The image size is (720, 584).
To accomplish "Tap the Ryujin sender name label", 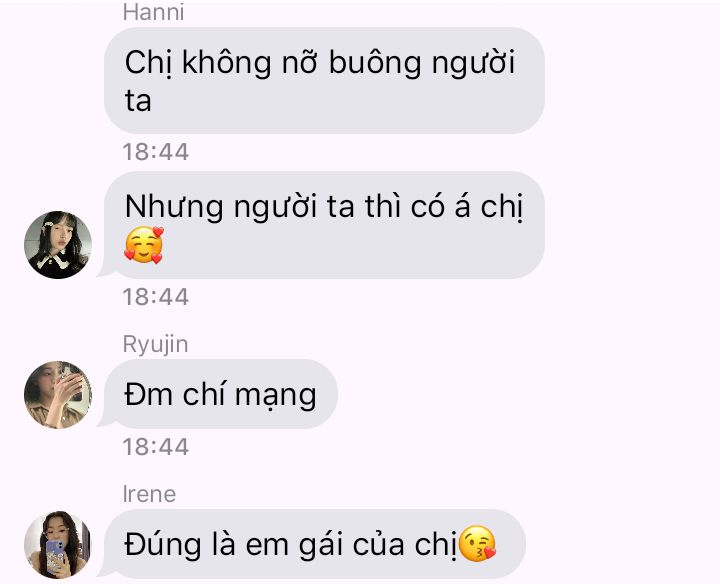I will pos(155,345).
